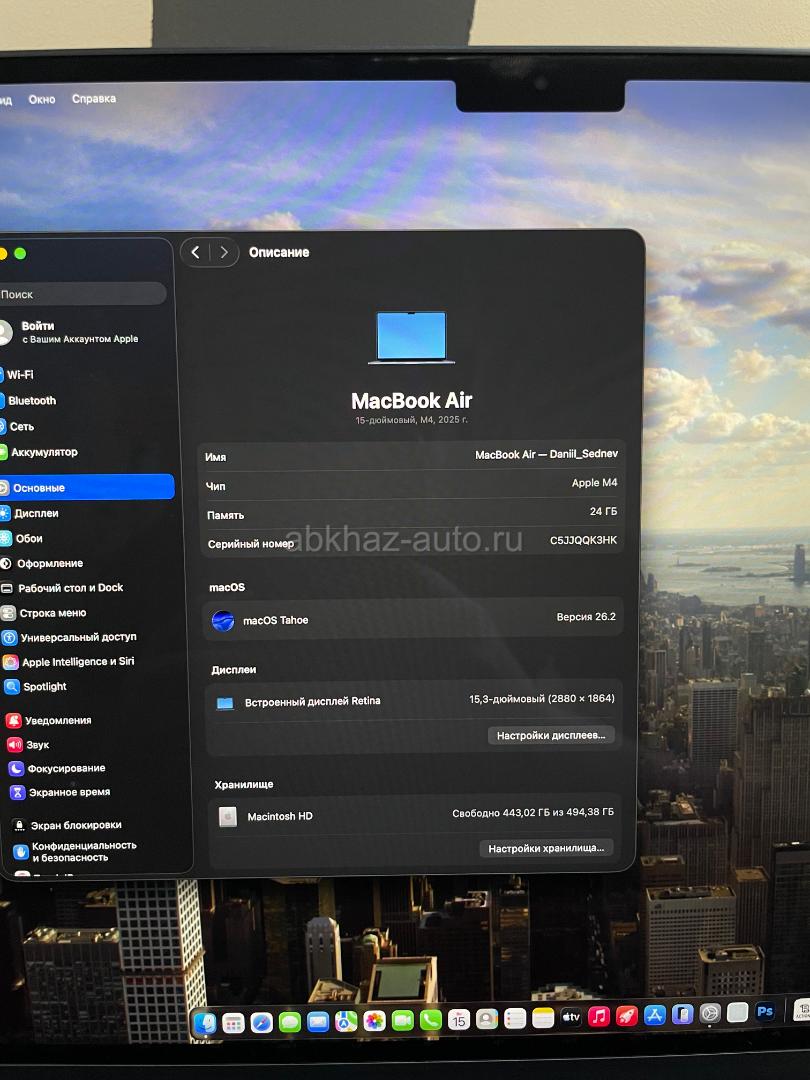Click the Finder icon in Dock
Image resolution: width=810 pixels, height=1080 pixels.
(205, 1023)
